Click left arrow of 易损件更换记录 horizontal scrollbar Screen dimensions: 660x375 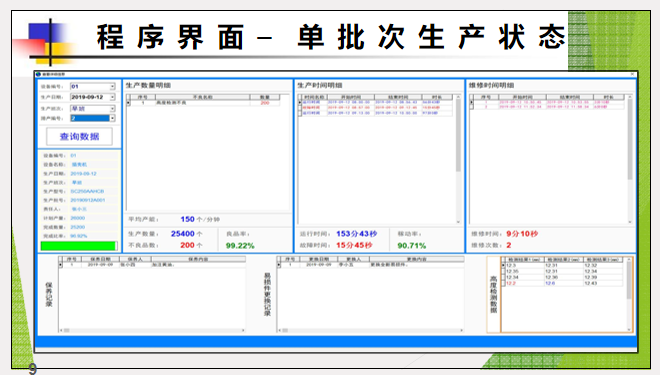(x=279, y=330)
